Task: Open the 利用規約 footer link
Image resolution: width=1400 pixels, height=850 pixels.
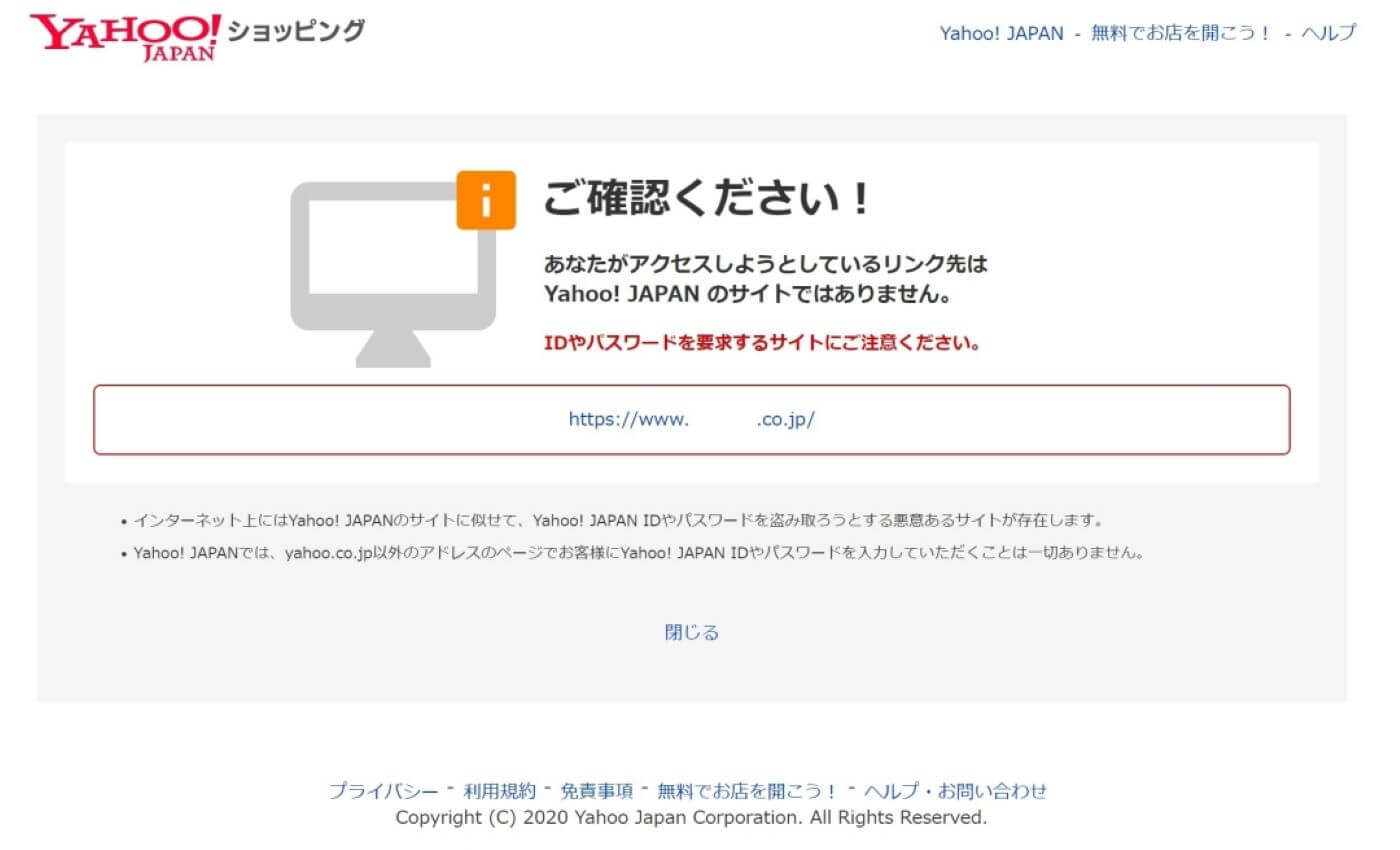Action: 500,791
